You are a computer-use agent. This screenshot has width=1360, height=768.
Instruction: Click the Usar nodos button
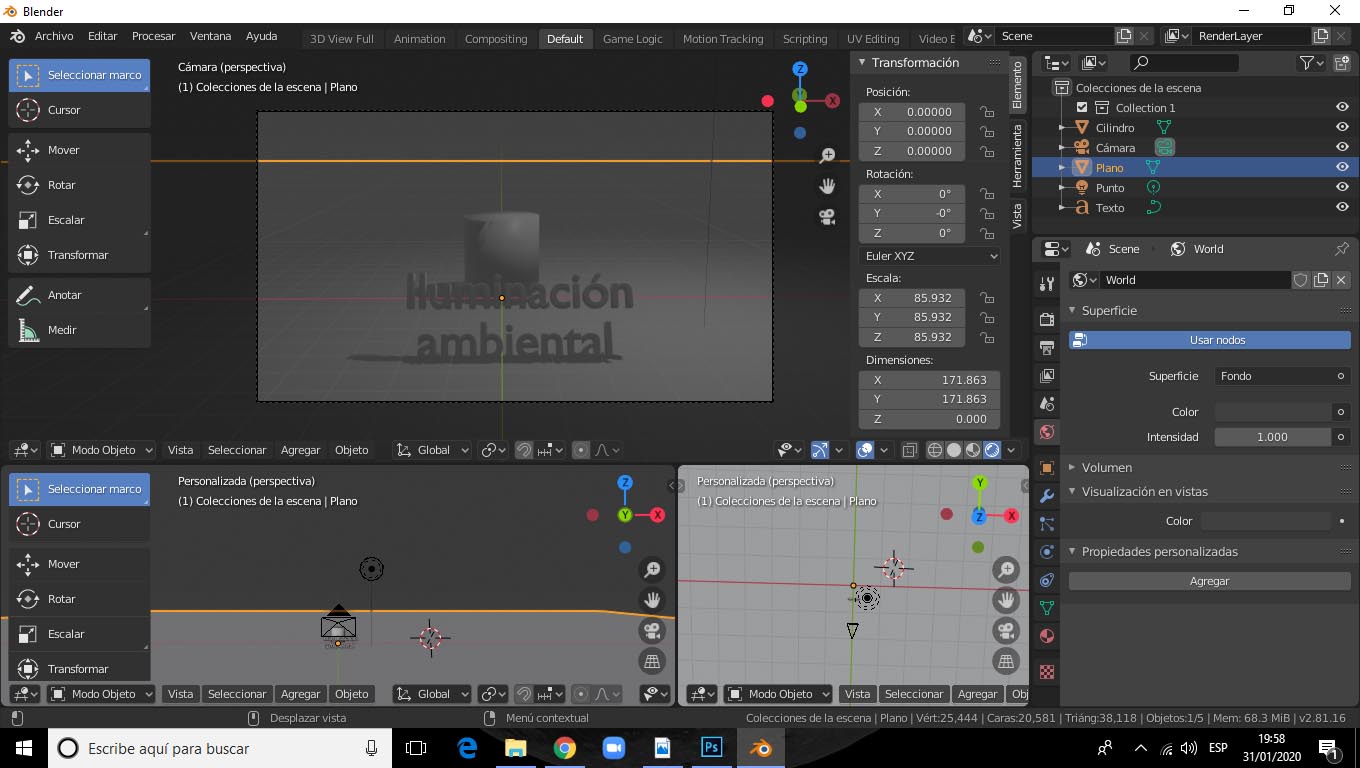click(1210, 340)
